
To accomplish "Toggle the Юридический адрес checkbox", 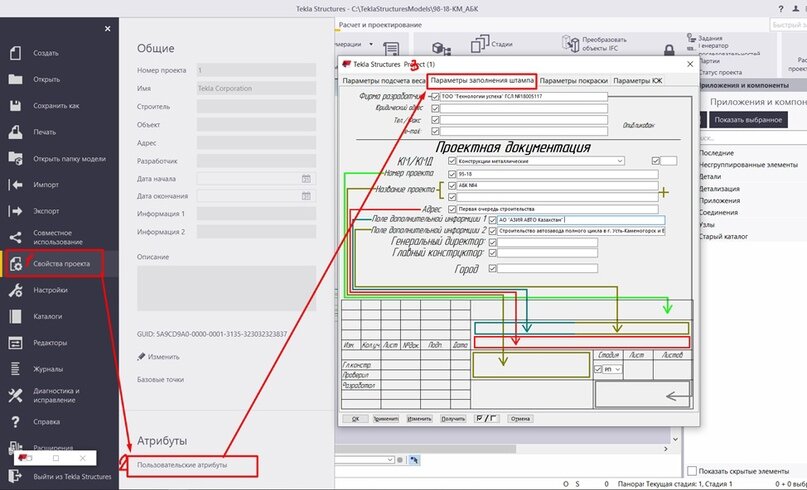I will tap(435, 109).
